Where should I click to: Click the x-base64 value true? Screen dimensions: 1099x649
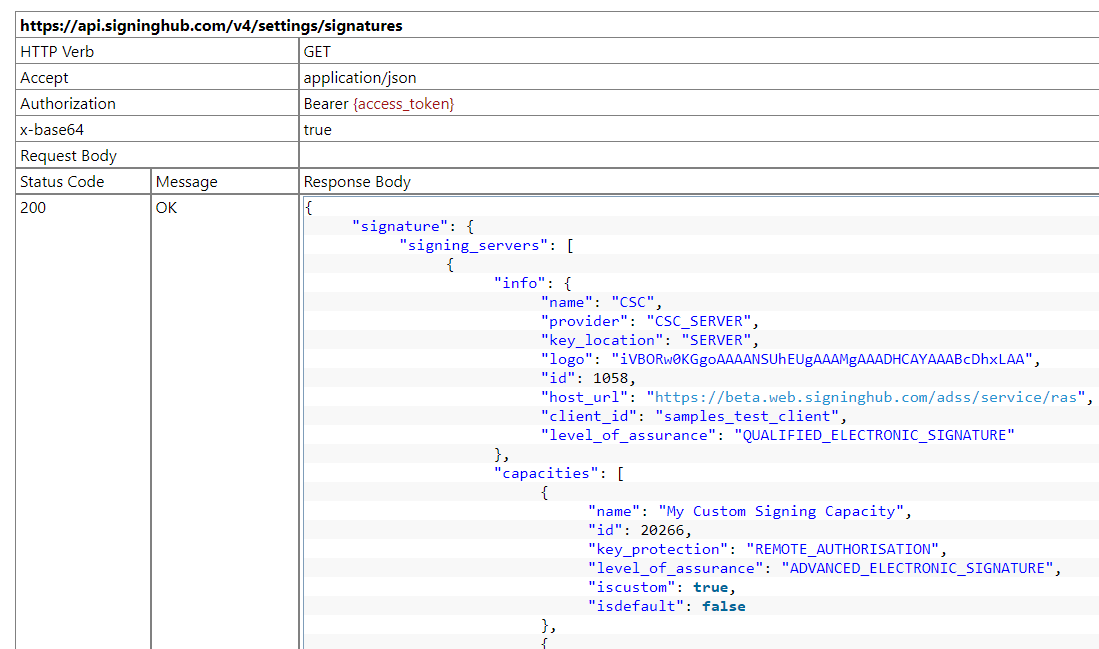[317, 130]
